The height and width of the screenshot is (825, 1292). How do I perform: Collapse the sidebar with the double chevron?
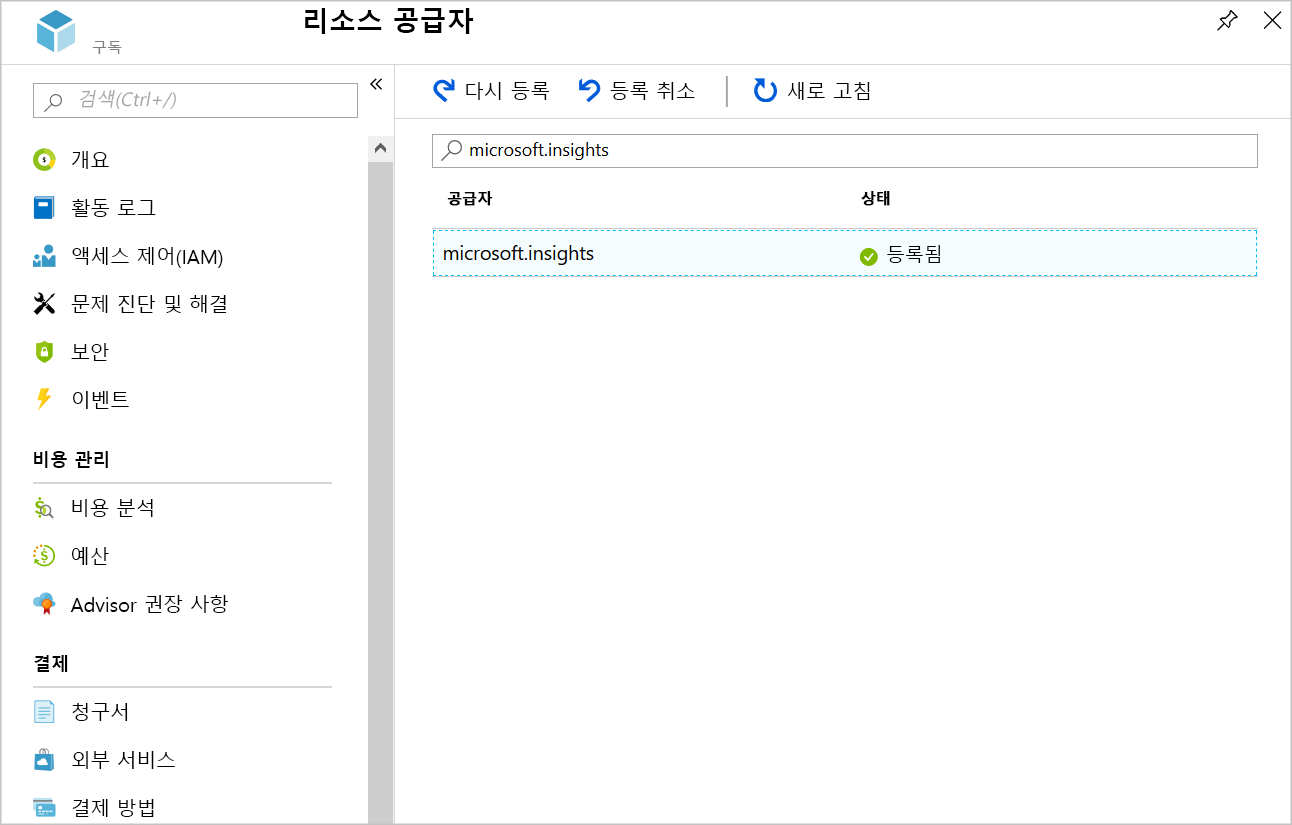click(376, 84)
